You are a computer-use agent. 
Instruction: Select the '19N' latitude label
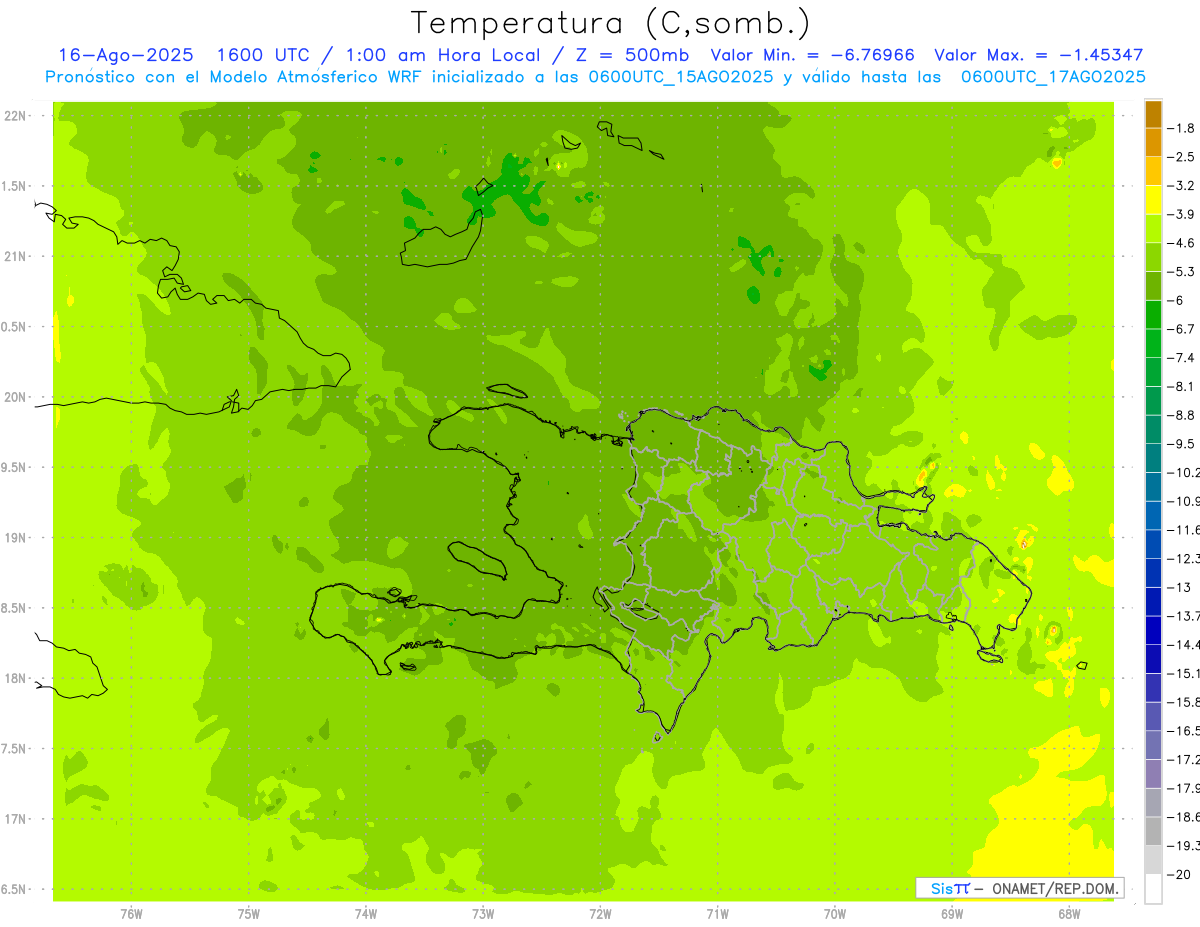15,538
